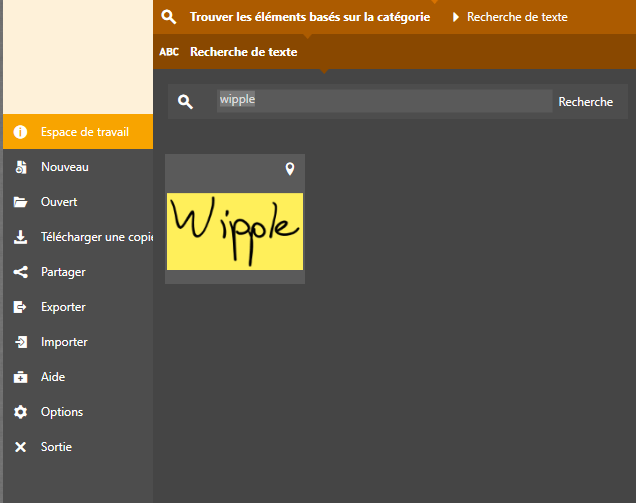Click the ABC text search icon
636x503 pixels.
coord(169,52)
